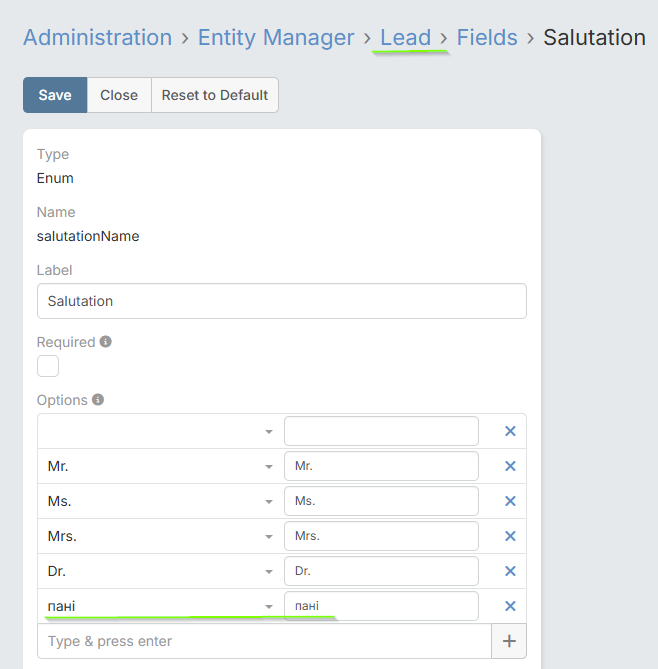This screenshot has width=658, height=669.
Task: Open Entity Manager breadcrumb link
Action: (276, 37)
